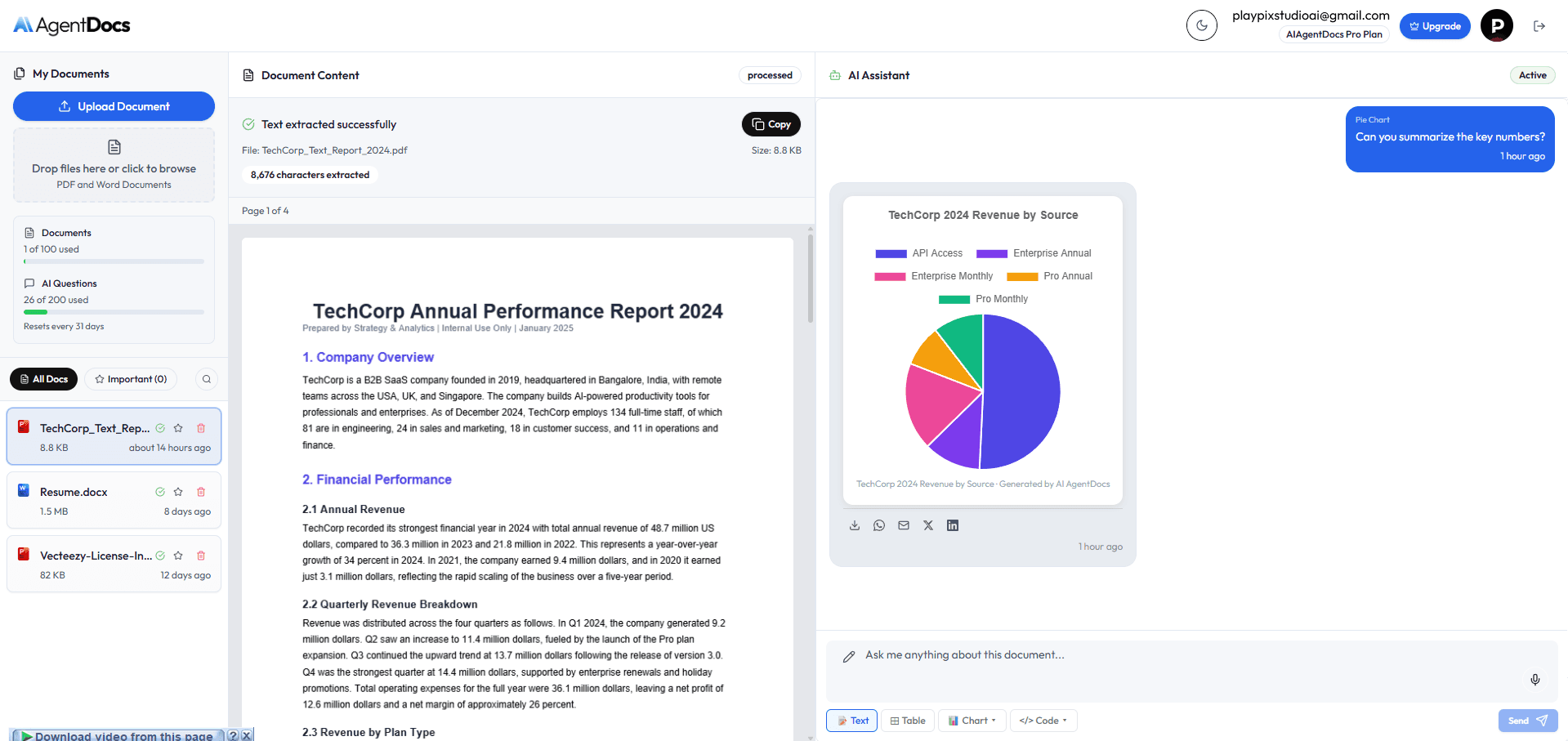The height and width of the screenshot is (741, 1568).
Task: Select the Text response mode
Action: (851, 721)
